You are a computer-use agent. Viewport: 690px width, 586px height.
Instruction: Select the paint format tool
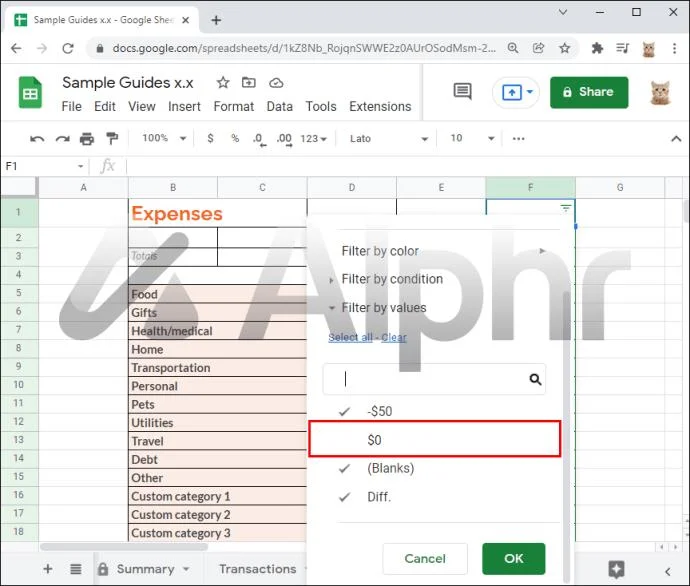[x=112, y=139]
